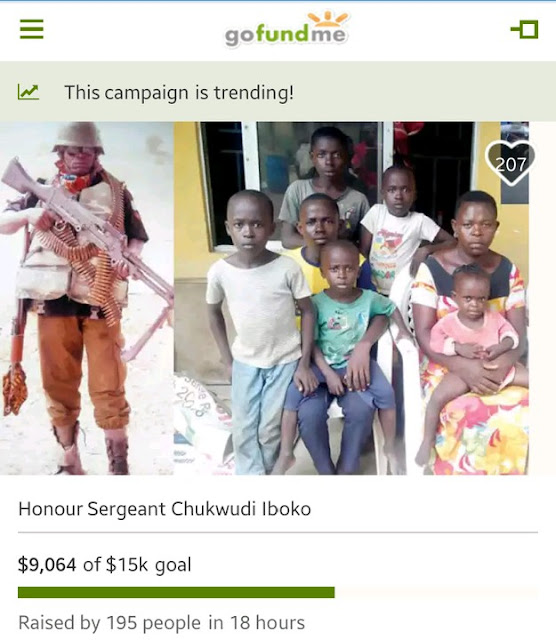The image size is (556, 640).
Task: Tap the sign-in icon at top right
Action: (x=524, y=29)
